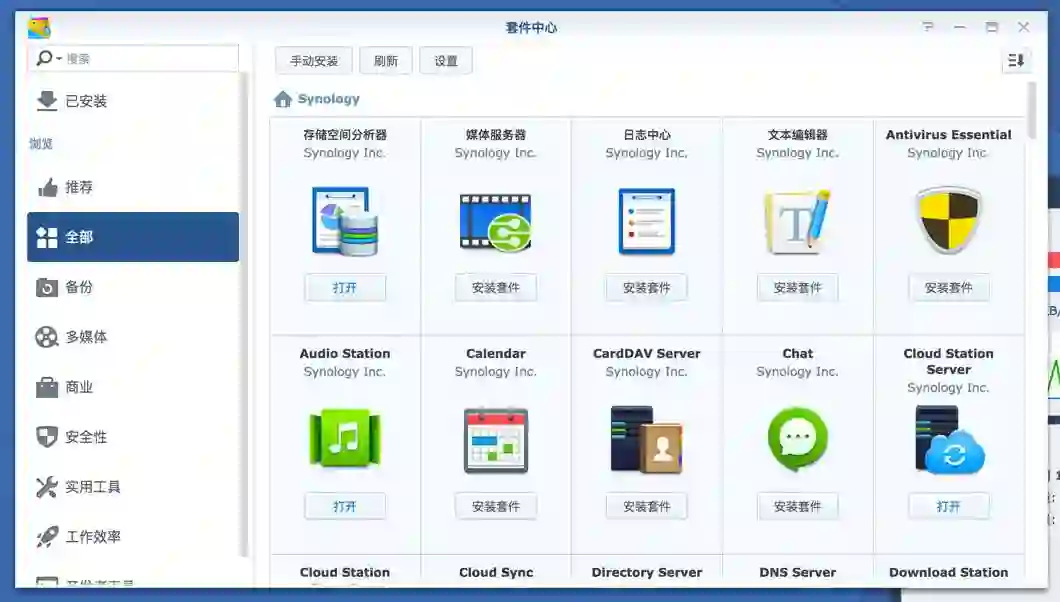Viewport: 1060px width, 602px height.
Task: Install the CardDAV Server package
Action: pos(646,506)
